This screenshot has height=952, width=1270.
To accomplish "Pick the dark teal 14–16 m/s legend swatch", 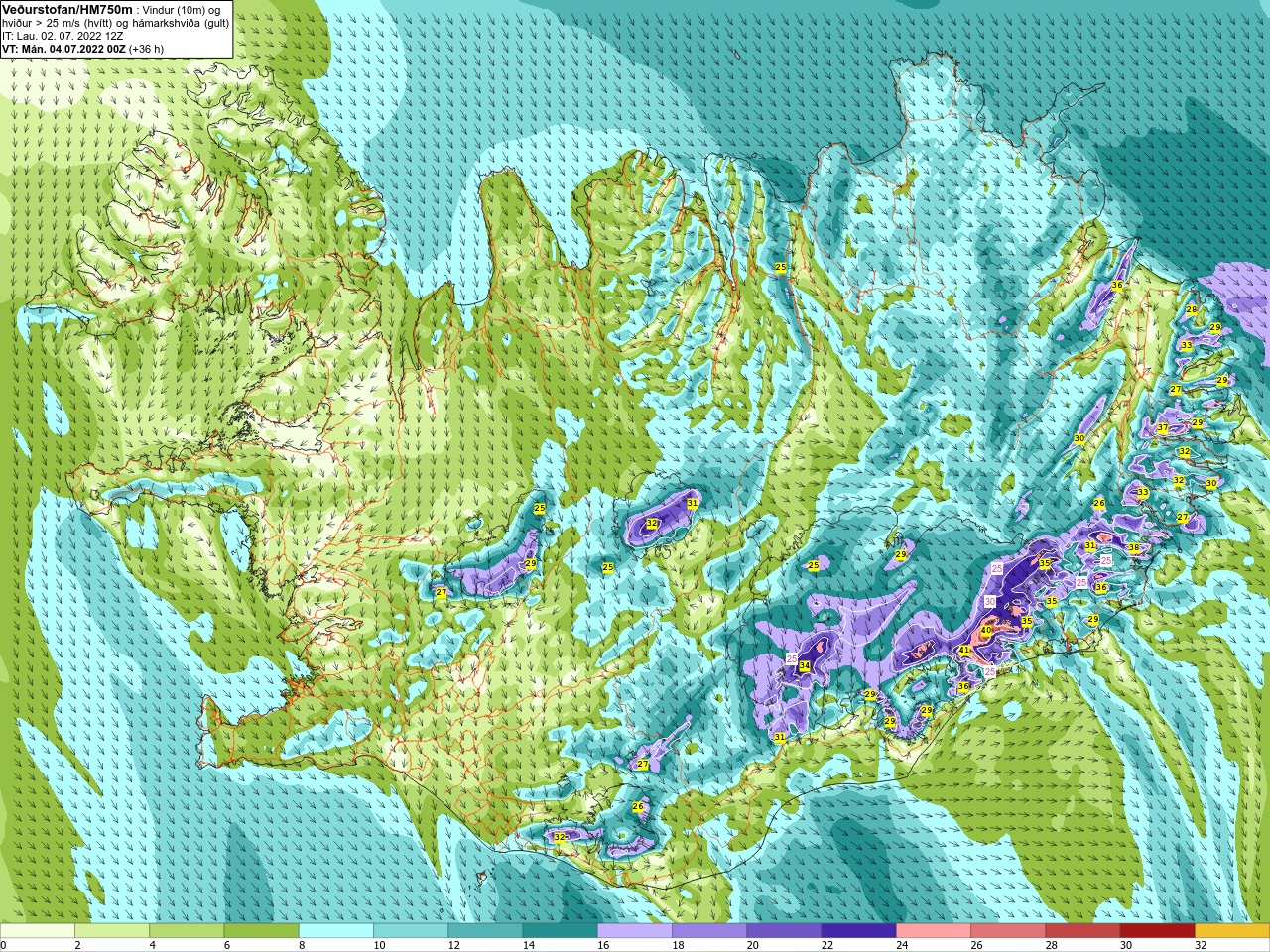I will 560,930.
